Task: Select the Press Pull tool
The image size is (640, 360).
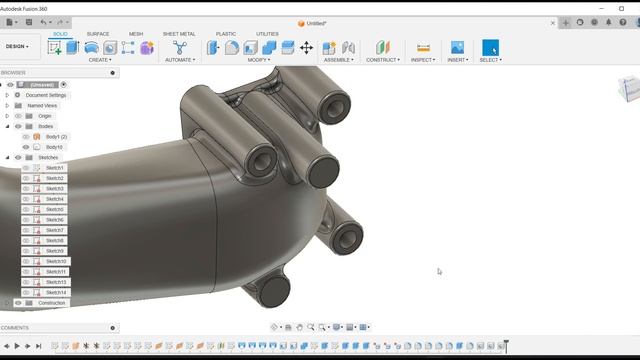Action: coord(213,48)
